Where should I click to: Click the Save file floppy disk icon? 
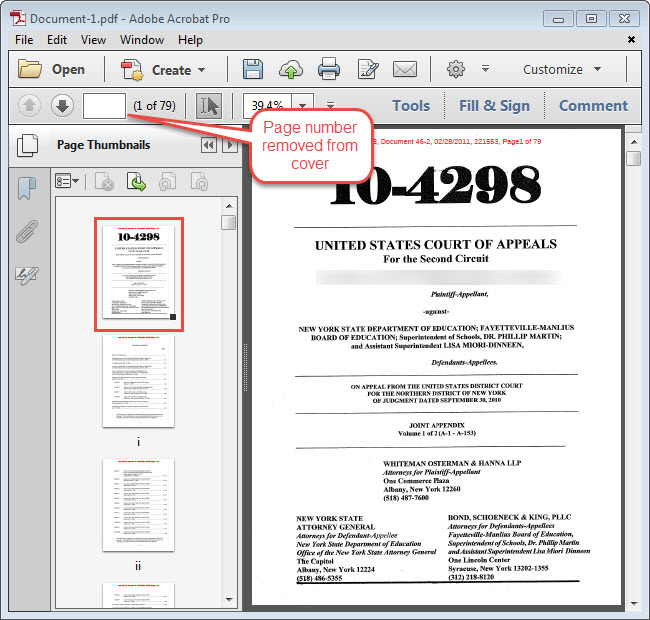253,70
